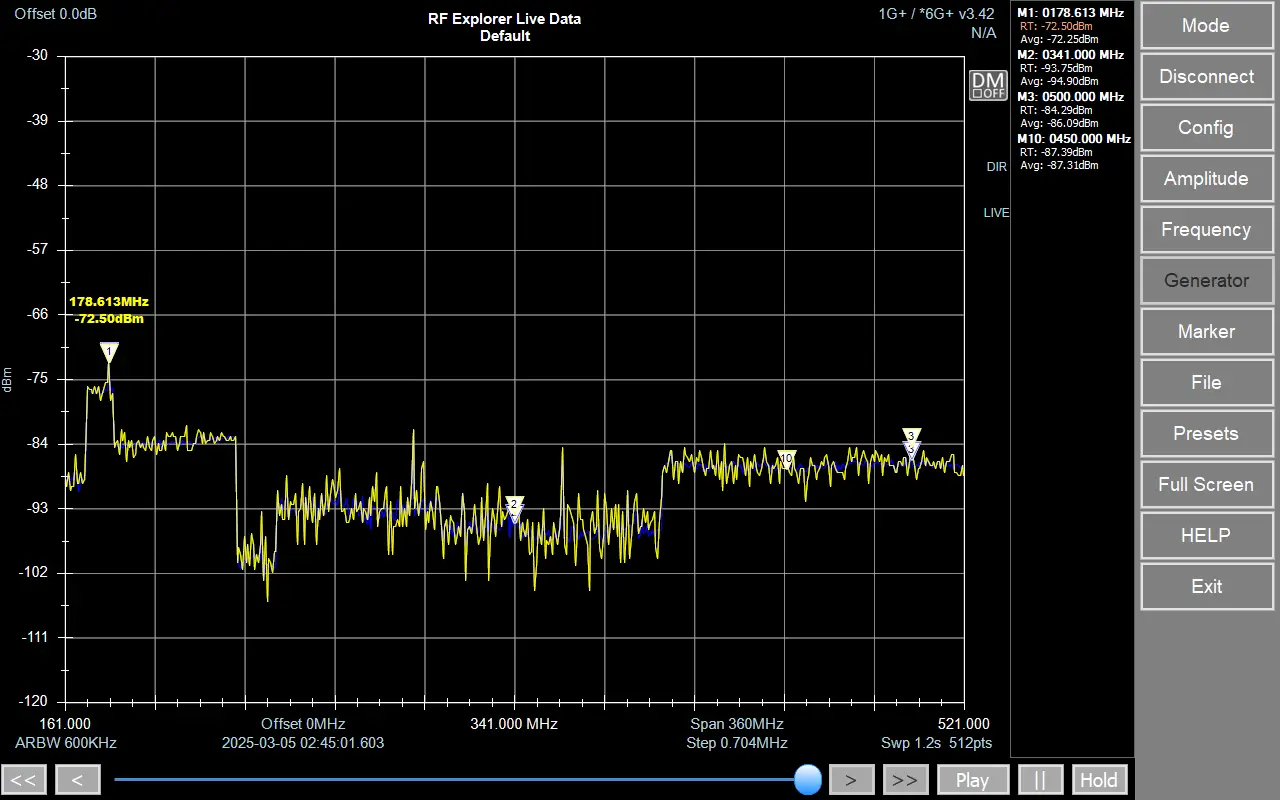Open the Mode menu
The image size is (1280, 800).
pyautogui.click(x=1205, y=26)
